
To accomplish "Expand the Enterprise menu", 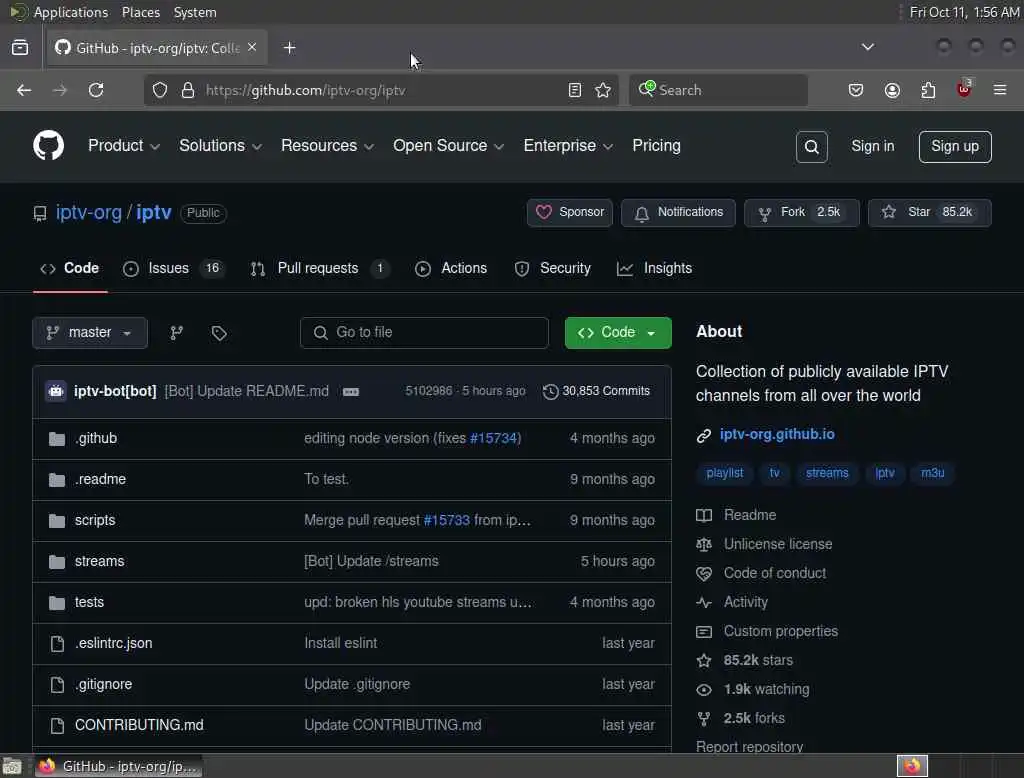I will click(568, 146).
